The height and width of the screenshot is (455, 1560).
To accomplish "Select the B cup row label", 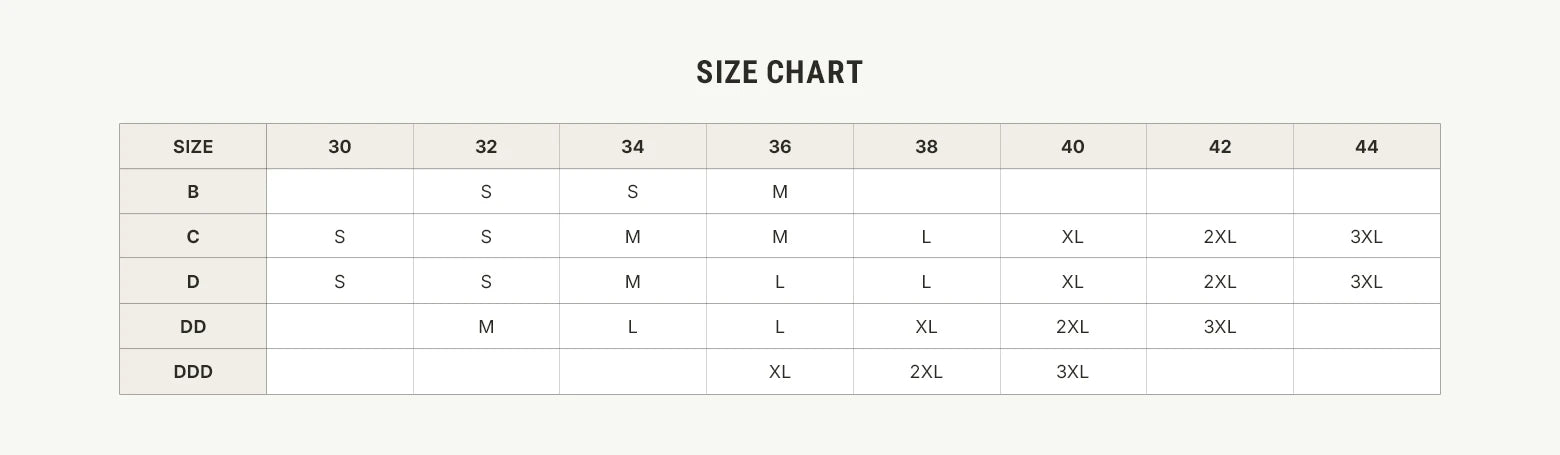I will (193, 191).
